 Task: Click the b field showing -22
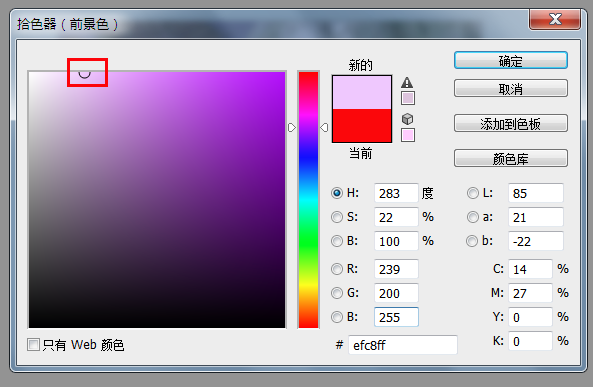coord(536,241)
